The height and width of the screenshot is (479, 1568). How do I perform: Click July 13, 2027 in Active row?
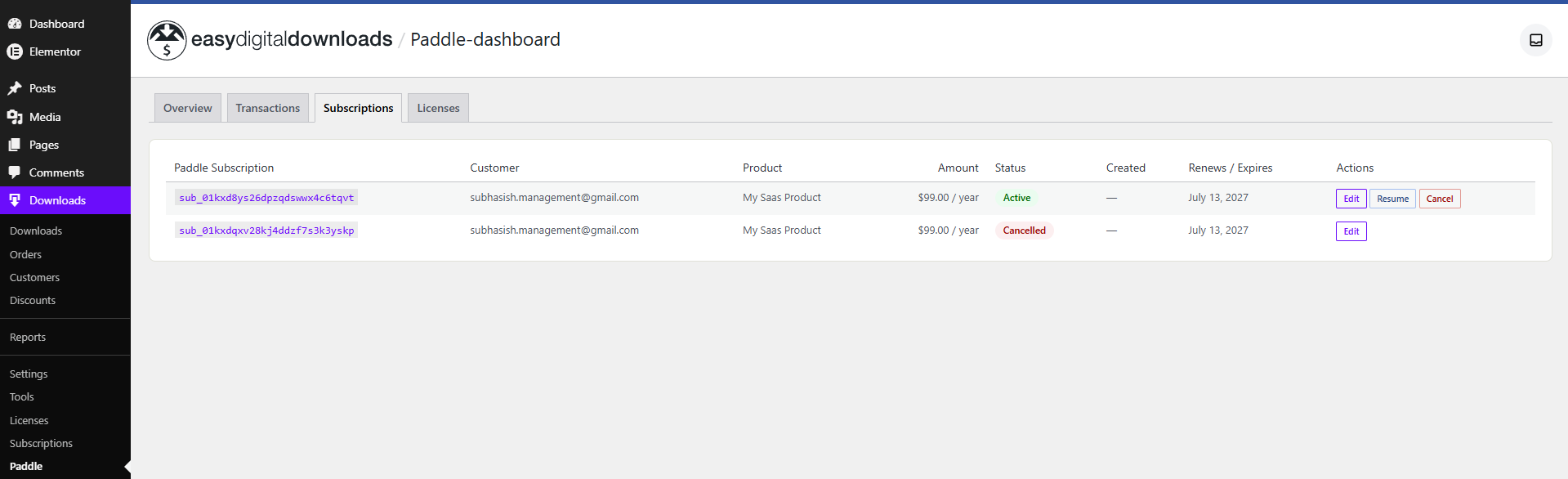tap(1218, 198)
